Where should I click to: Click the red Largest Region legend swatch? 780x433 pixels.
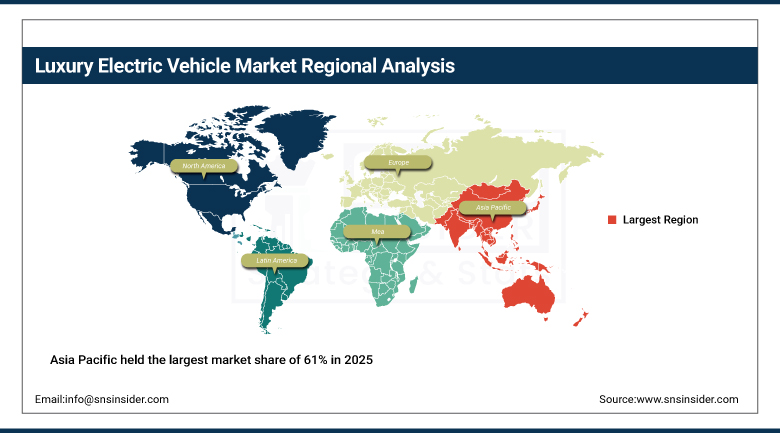click(612, 220)
